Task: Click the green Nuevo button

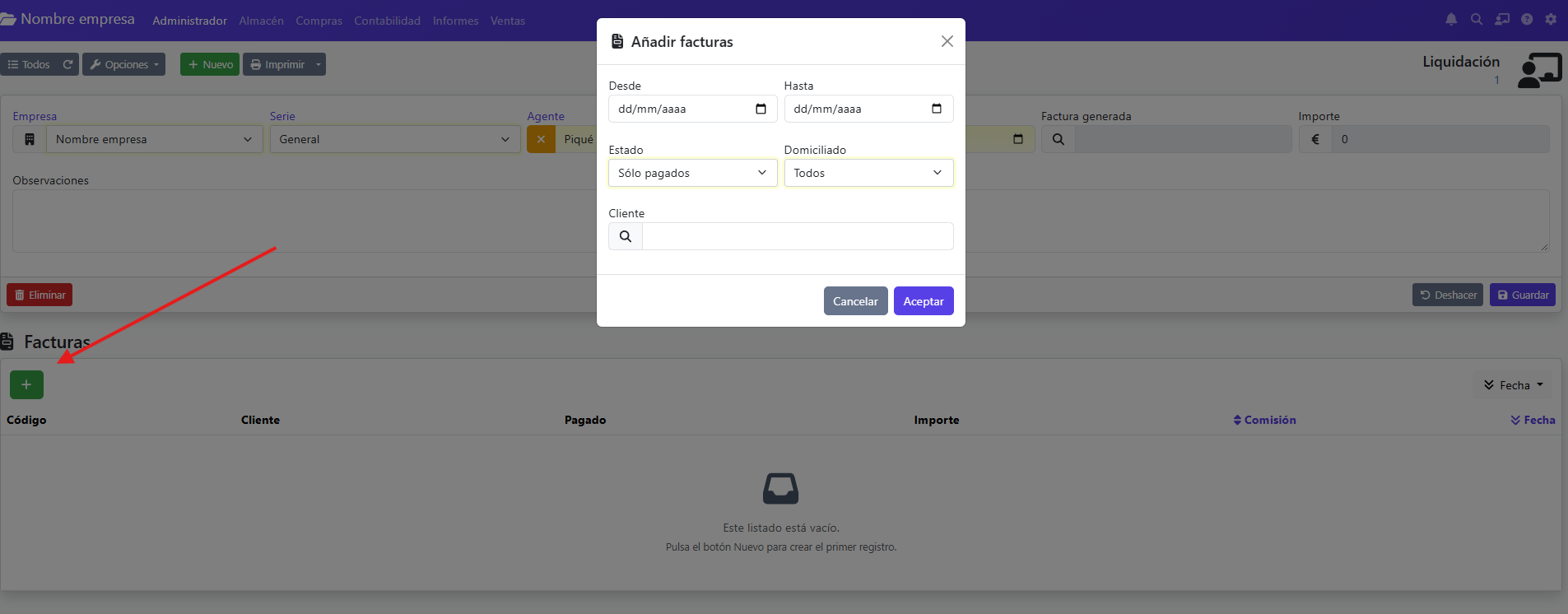Action: 210,64
